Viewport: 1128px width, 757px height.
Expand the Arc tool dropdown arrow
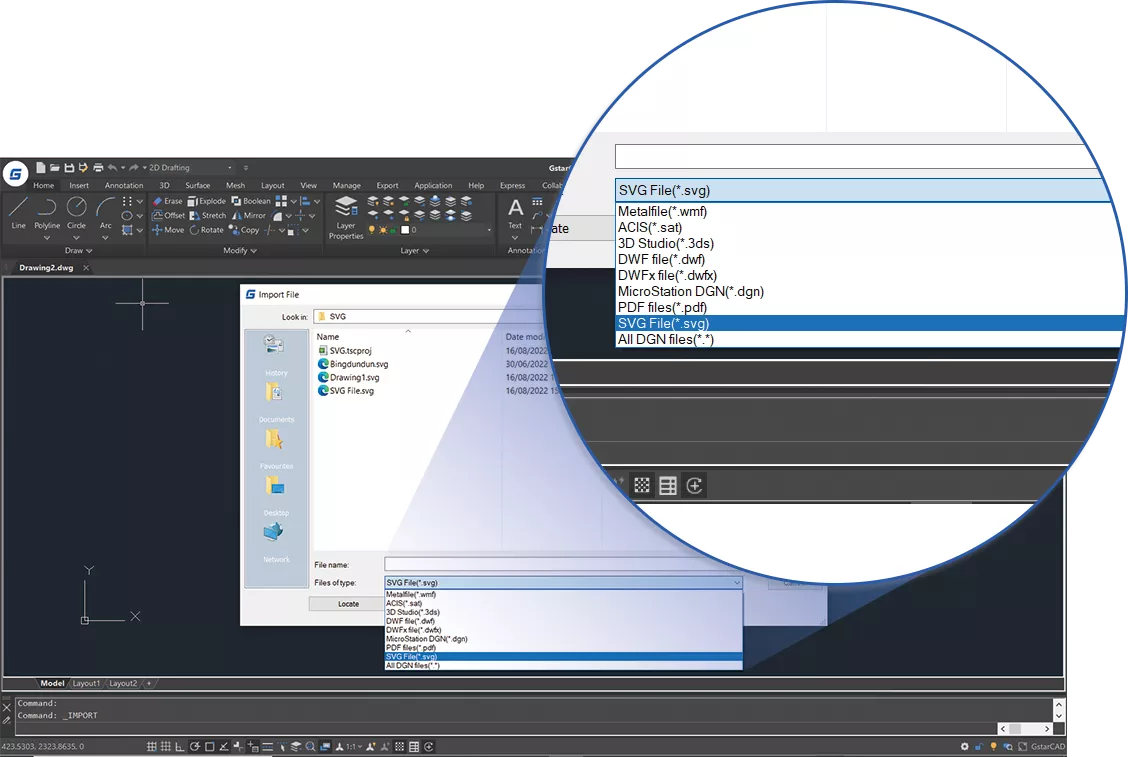105,238
